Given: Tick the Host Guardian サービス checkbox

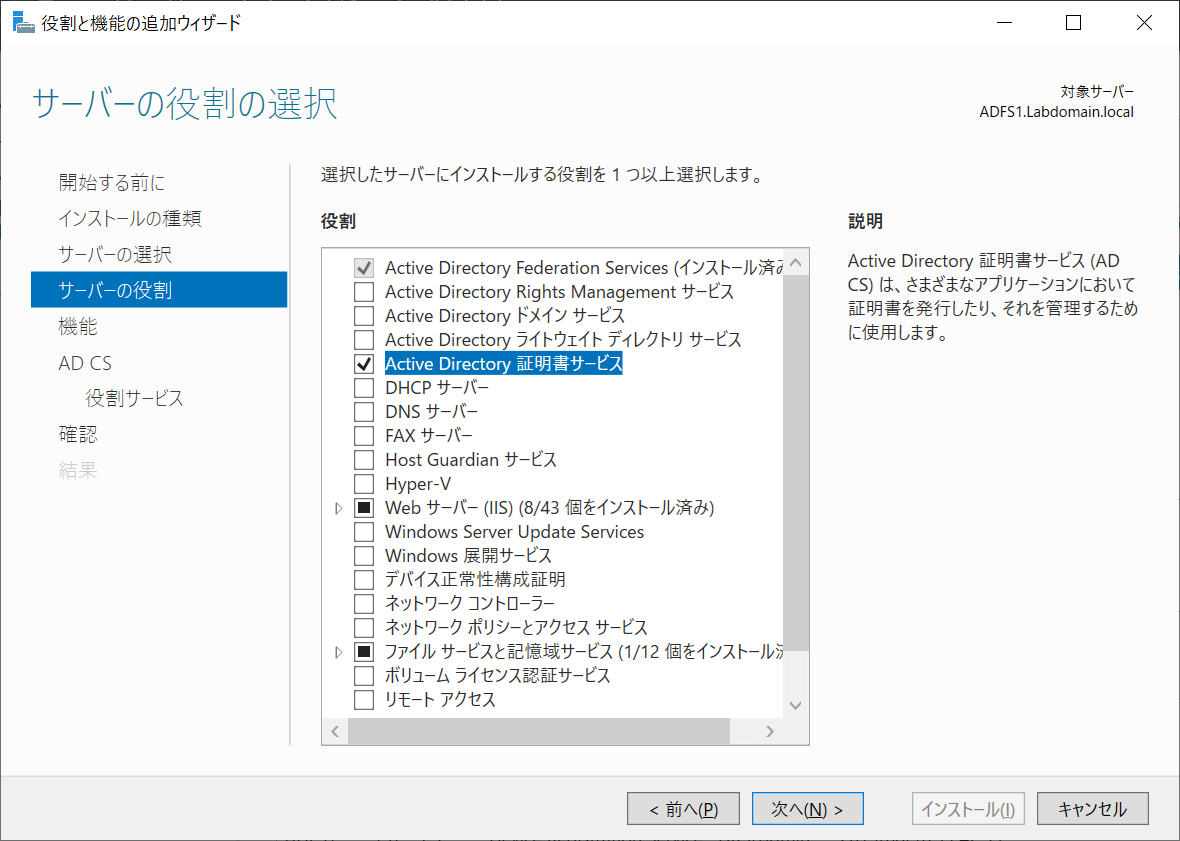Looking at the screenshot, I should [x=364, y=460].
